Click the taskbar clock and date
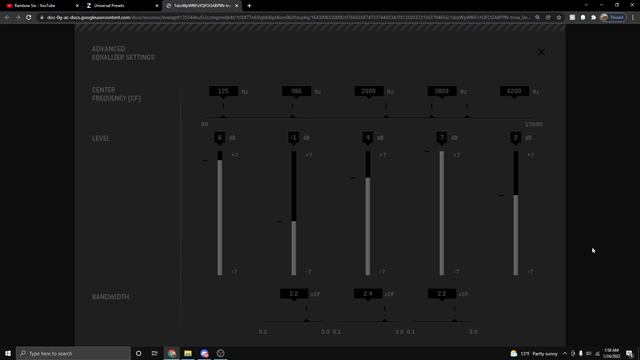640x360 pixels. tap(612, 353)
